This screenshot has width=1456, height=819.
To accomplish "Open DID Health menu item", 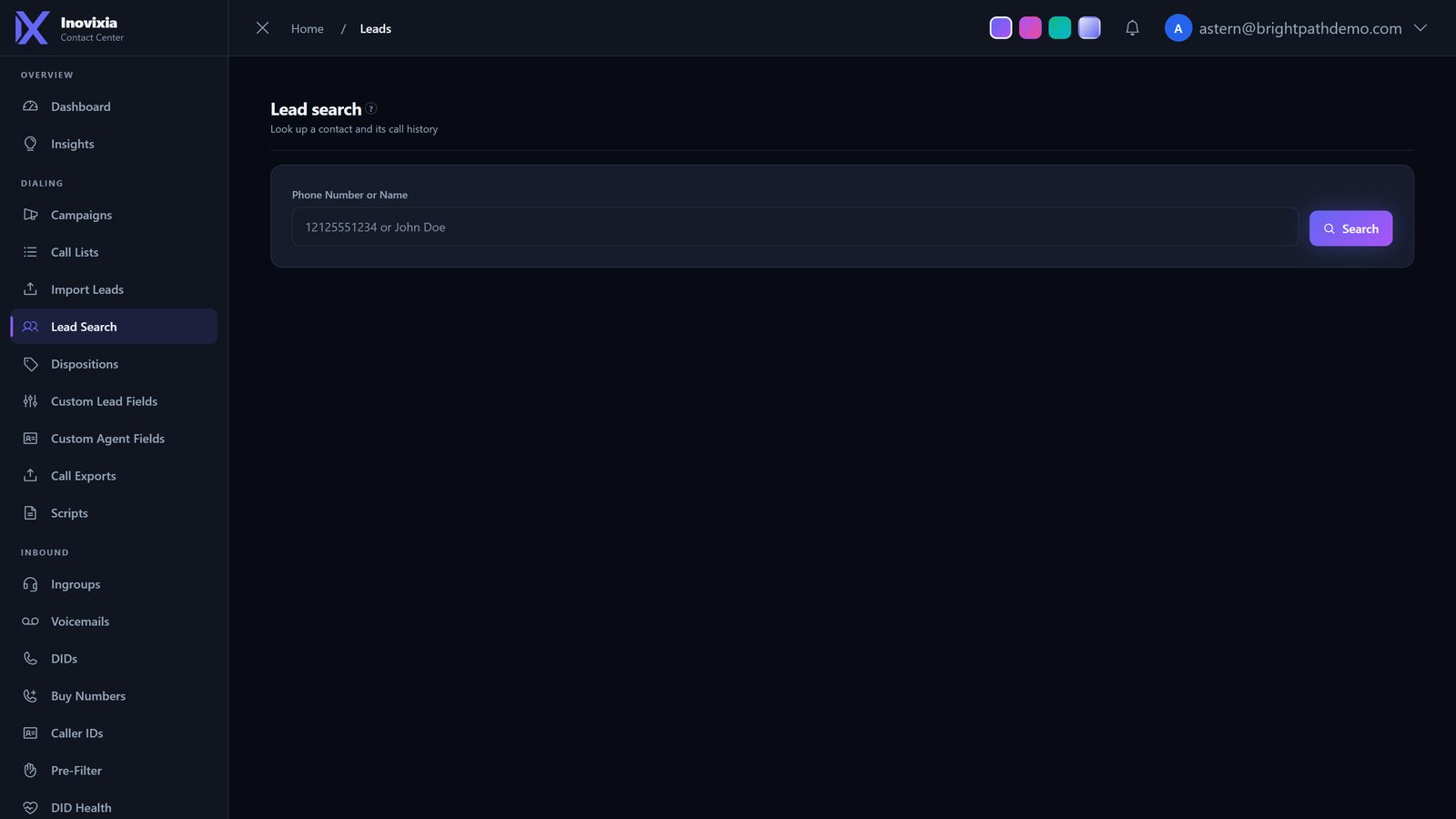I will click(x=114, y=808).
